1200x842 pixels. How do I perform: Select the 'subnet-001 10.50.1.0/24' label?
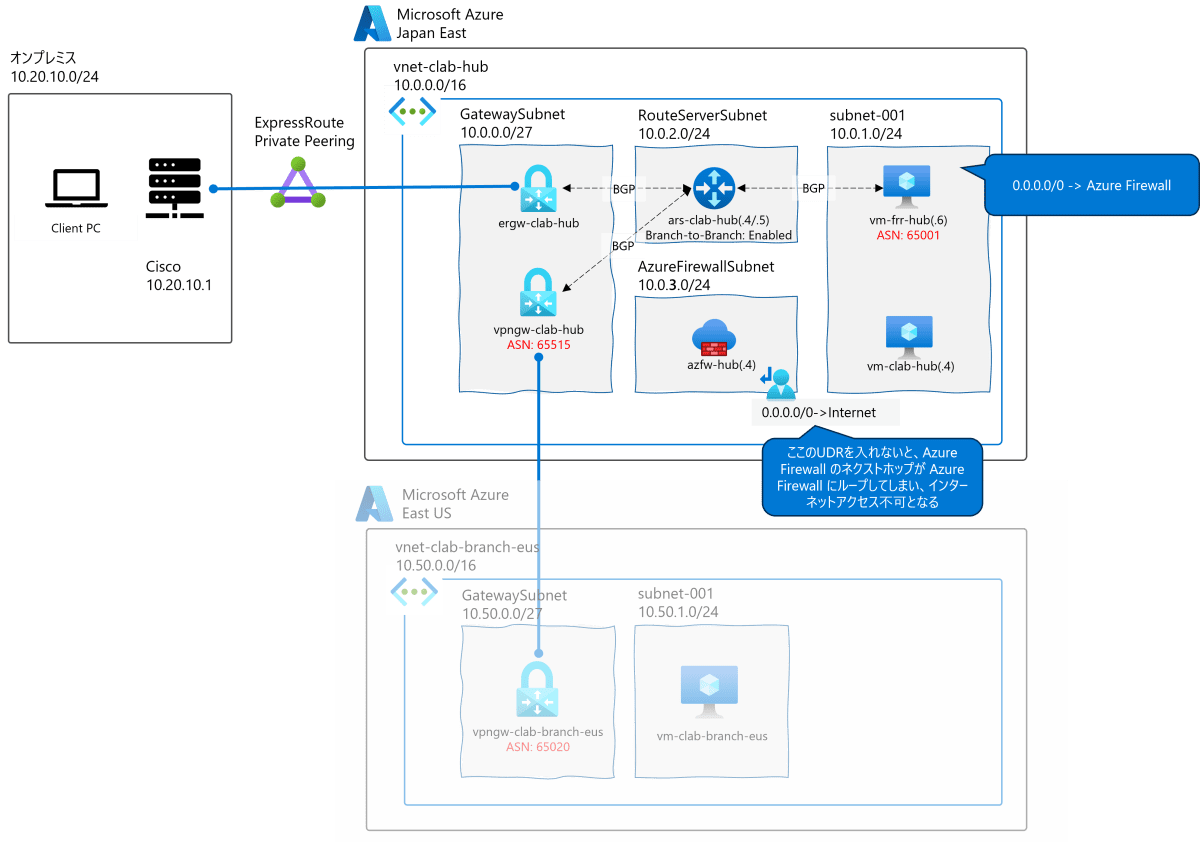678,602
